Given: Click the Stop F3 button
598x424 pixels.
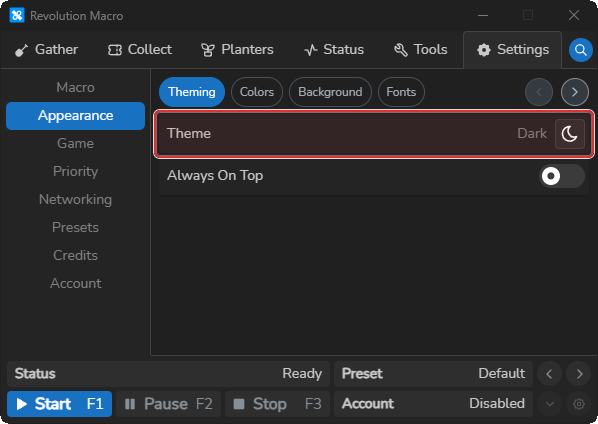Looking at the screenshot, I should pyautogui.click(x=278, y=404).
